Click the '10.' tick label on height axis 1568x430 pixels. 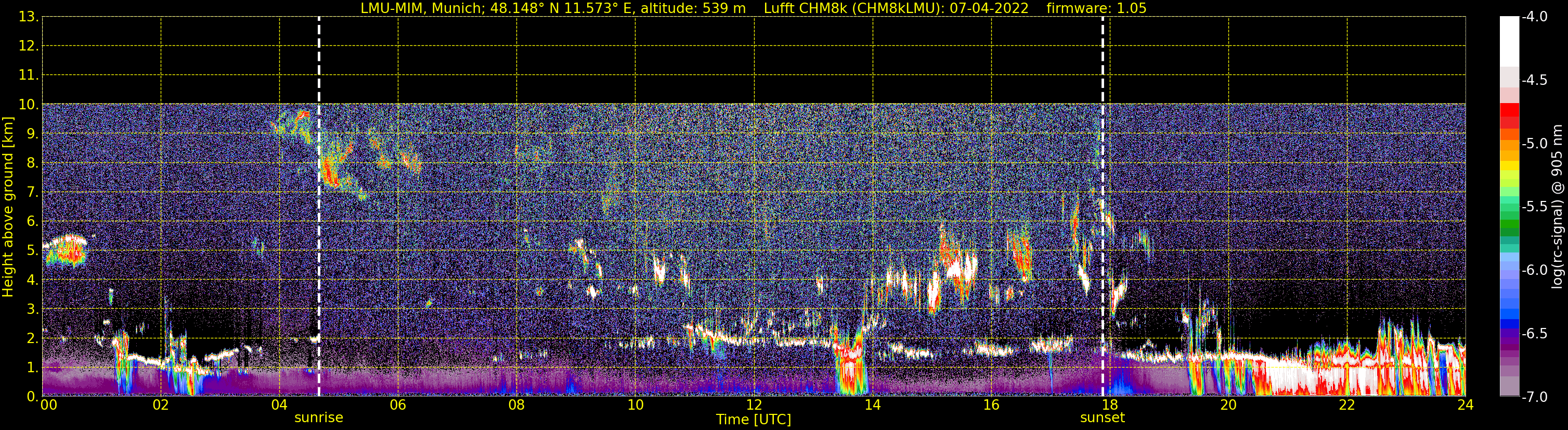coord(28,105)
